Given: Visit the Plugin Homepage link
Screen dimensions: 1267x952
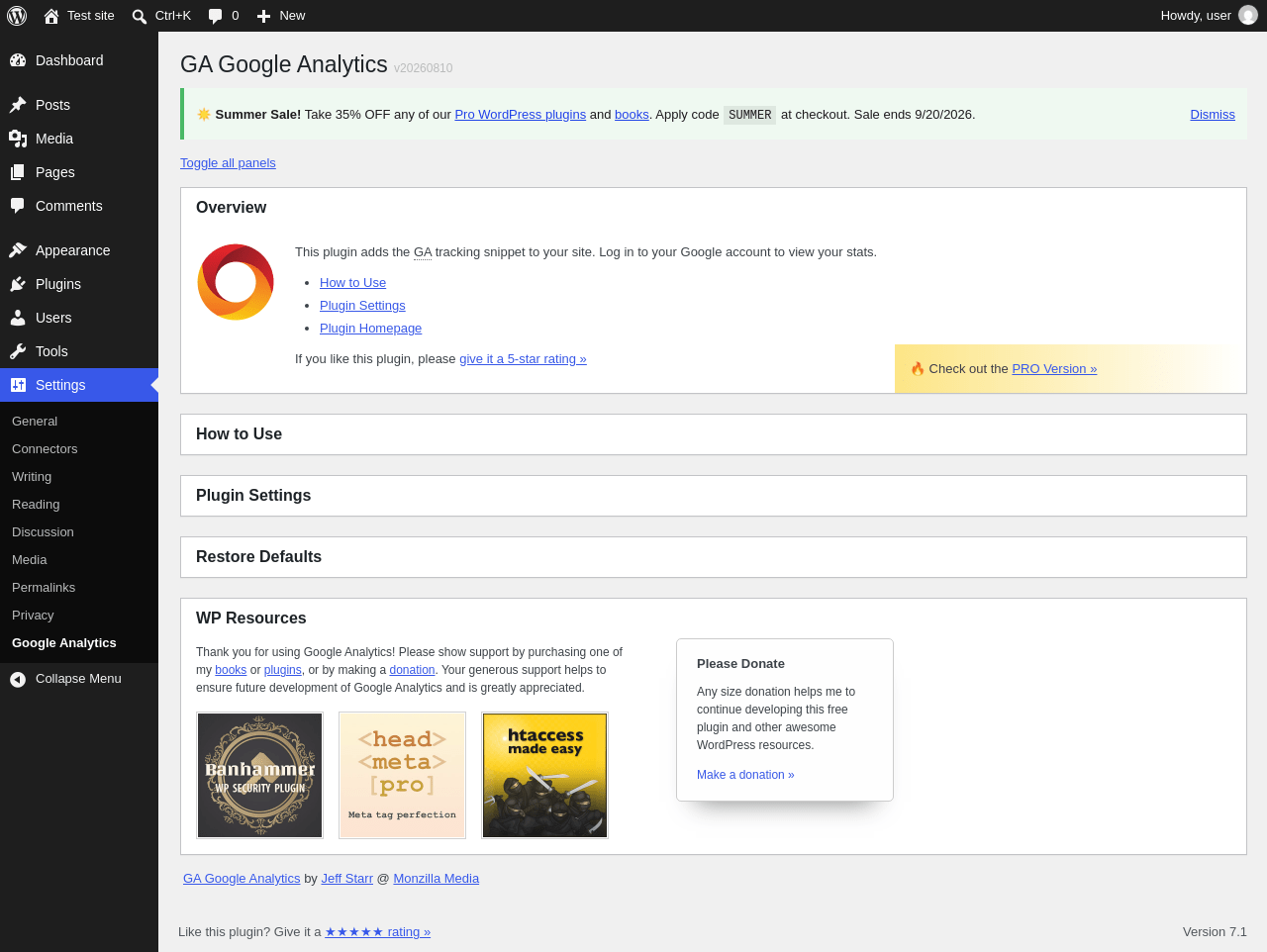Looking at the screenshot, I should tap(370, 329).
